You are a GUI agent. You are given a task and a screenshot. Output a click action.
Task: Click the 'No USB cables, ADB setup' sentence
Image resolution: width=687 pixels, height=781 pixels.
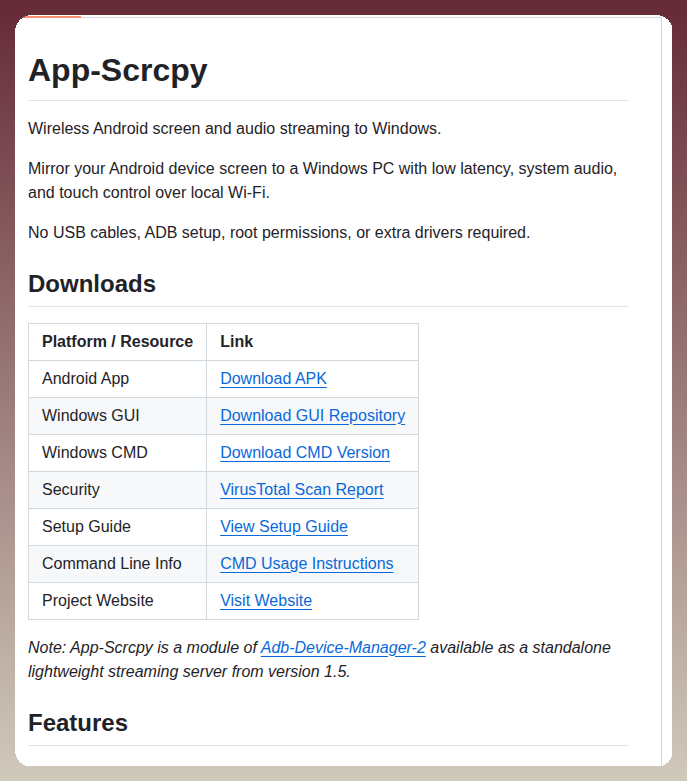pos(279,233)
